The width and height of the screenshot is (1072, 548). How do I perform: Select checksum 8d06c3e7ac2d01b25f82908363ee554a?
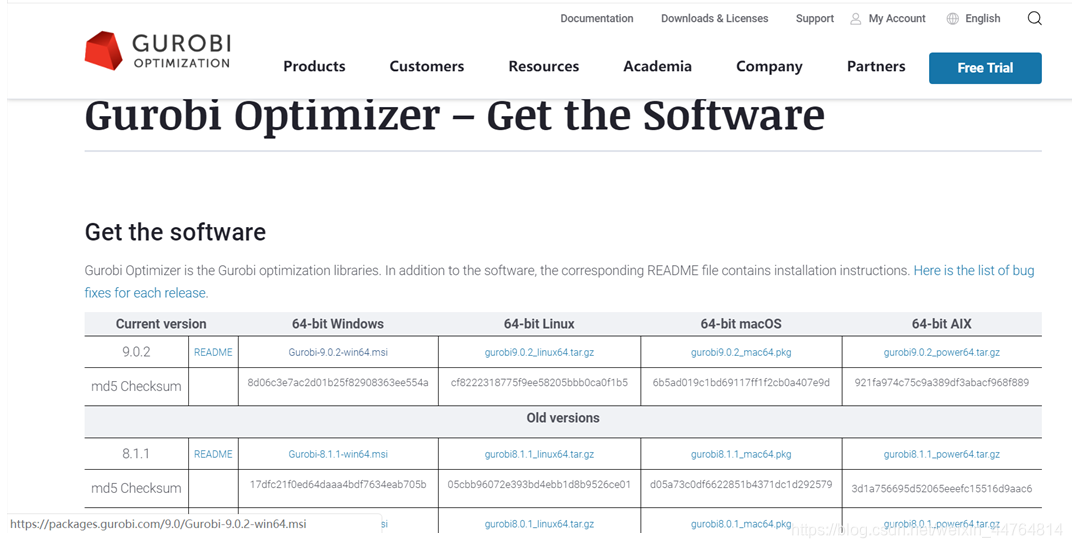coord(338,382)
